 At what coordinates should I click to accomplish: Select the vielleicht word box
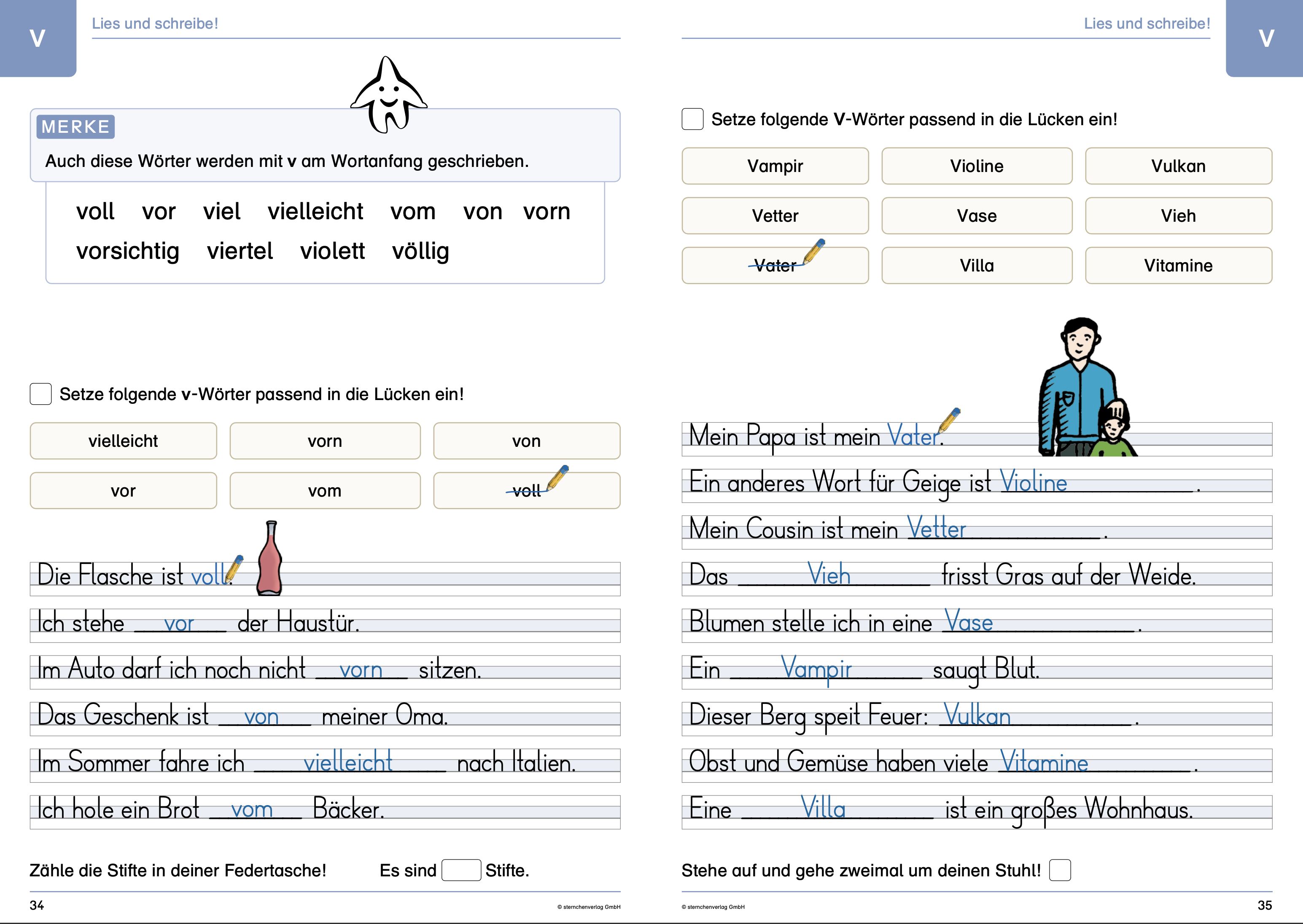click(x=124, y=441)
